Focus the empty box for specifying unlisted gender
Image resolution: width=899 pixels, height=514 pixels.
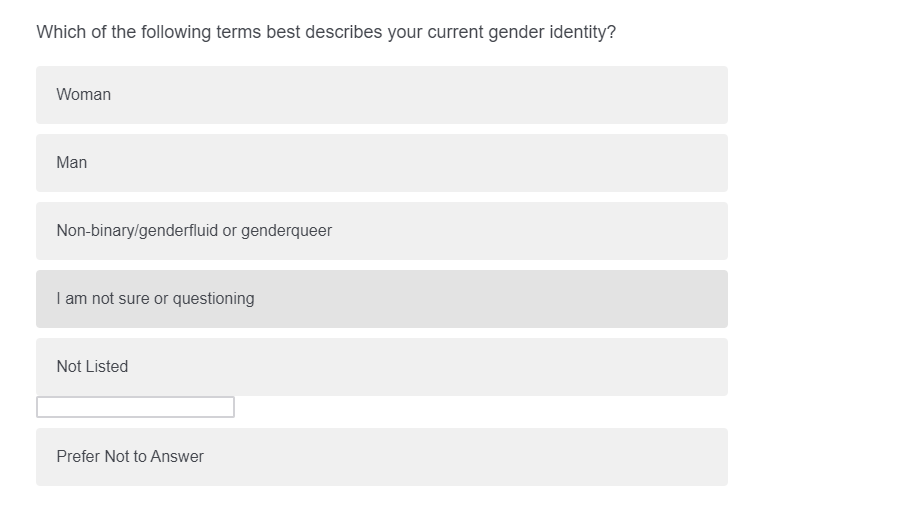click(135, 407)
